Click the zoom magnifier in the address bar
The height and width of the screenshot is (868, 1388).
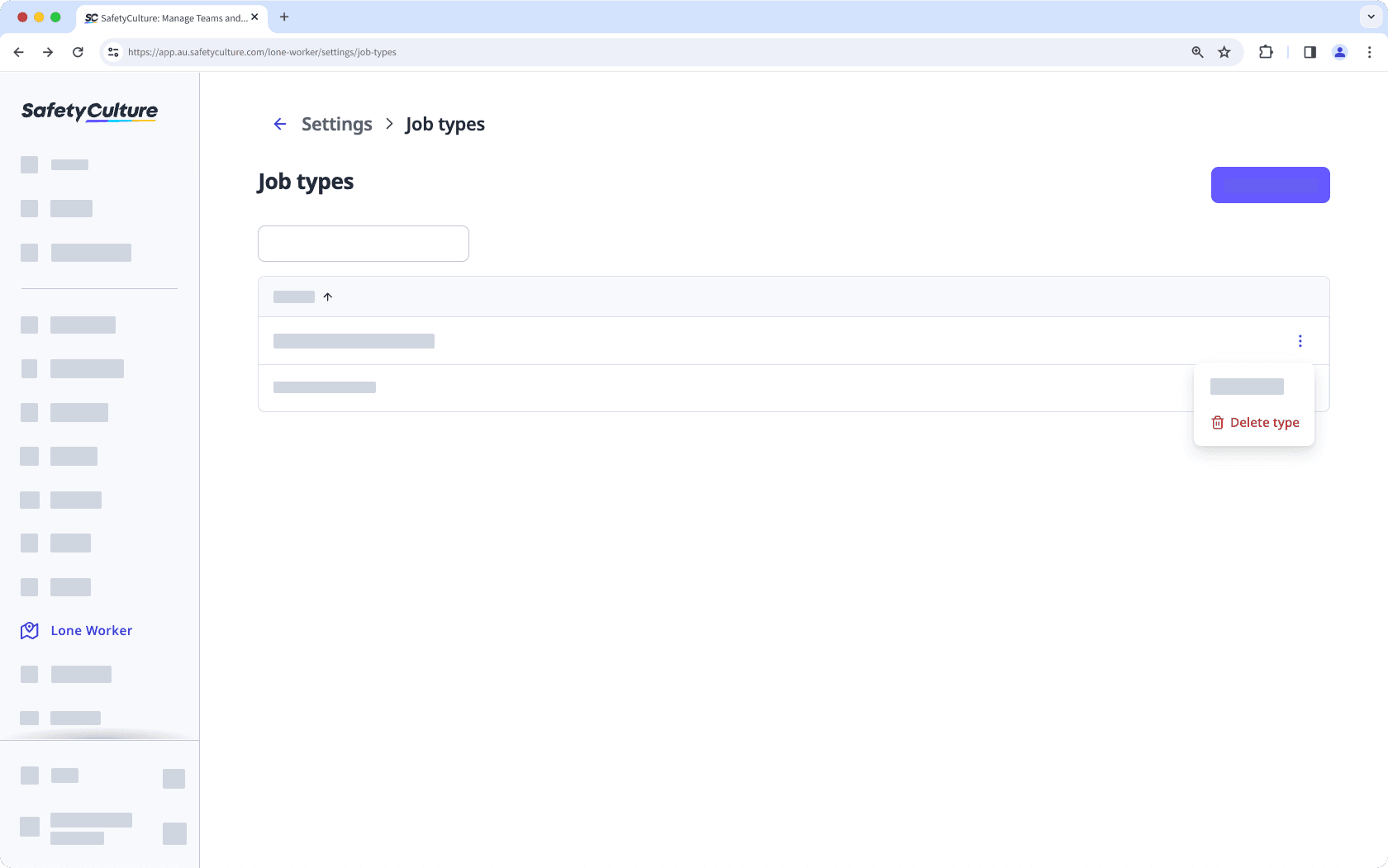click(x=1196, y=51)
